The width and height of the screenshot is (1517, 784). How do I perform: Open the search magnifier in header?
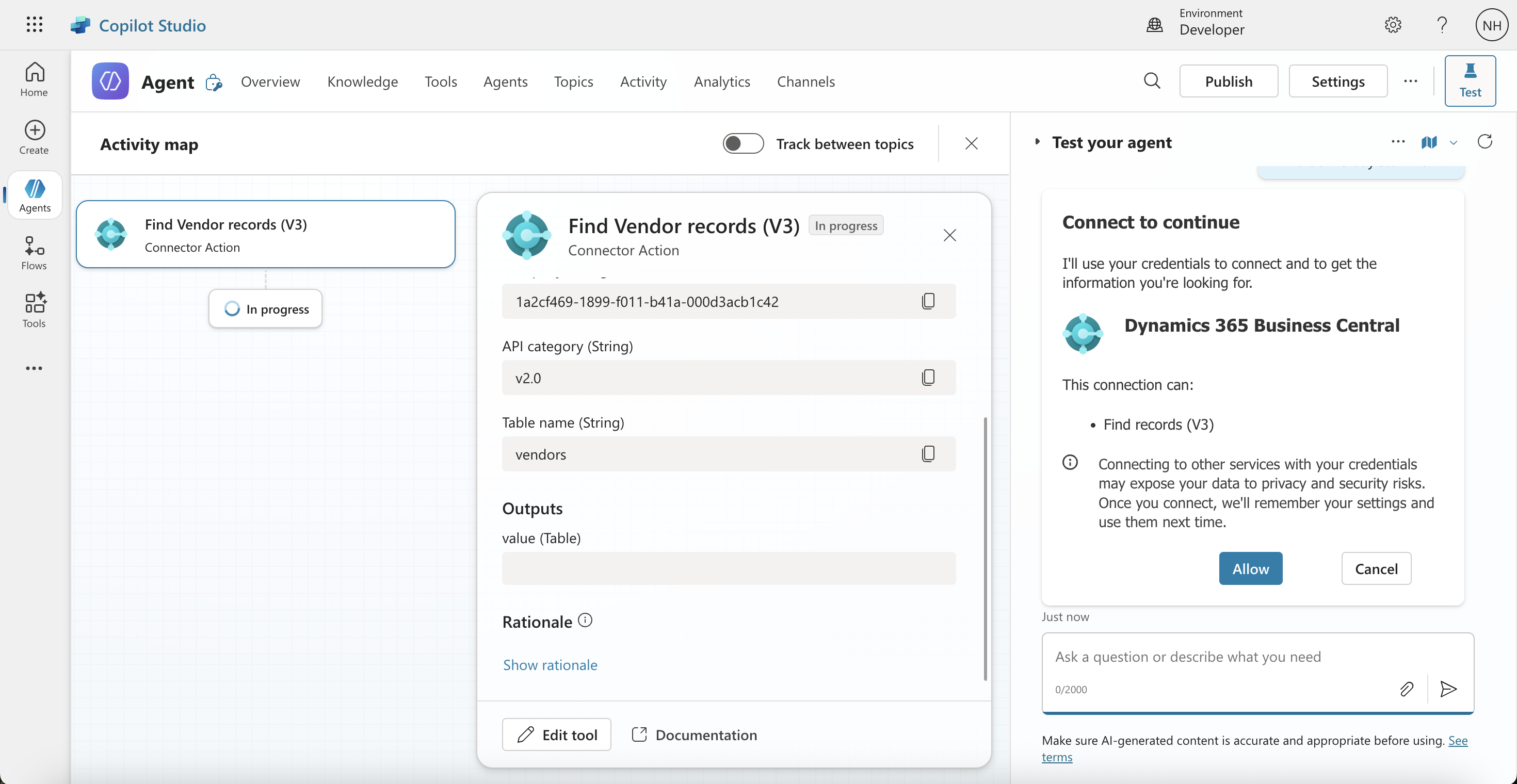click(x=1152, y=81)
